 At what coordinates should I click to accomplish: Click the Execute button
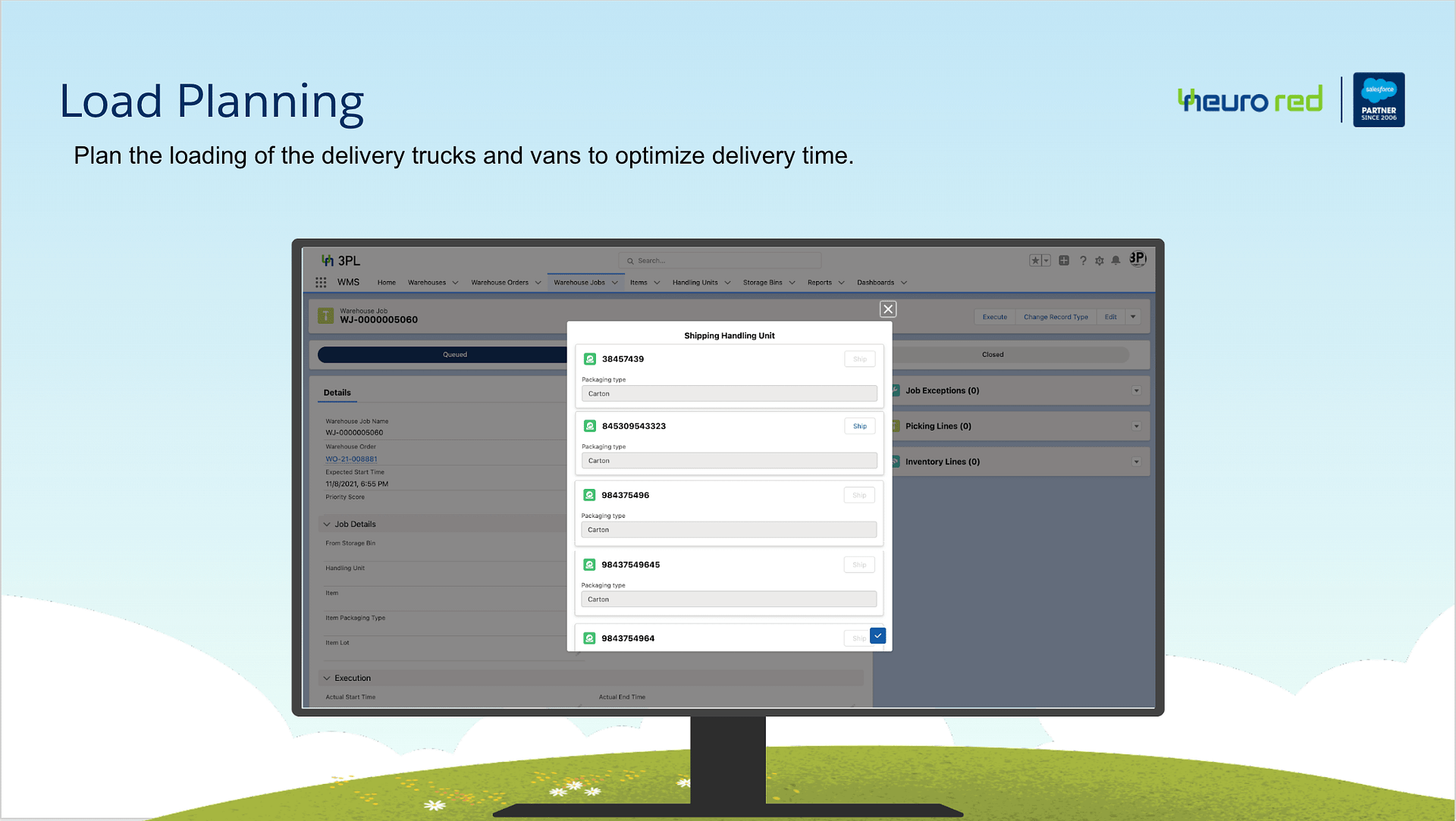(995, 317)
